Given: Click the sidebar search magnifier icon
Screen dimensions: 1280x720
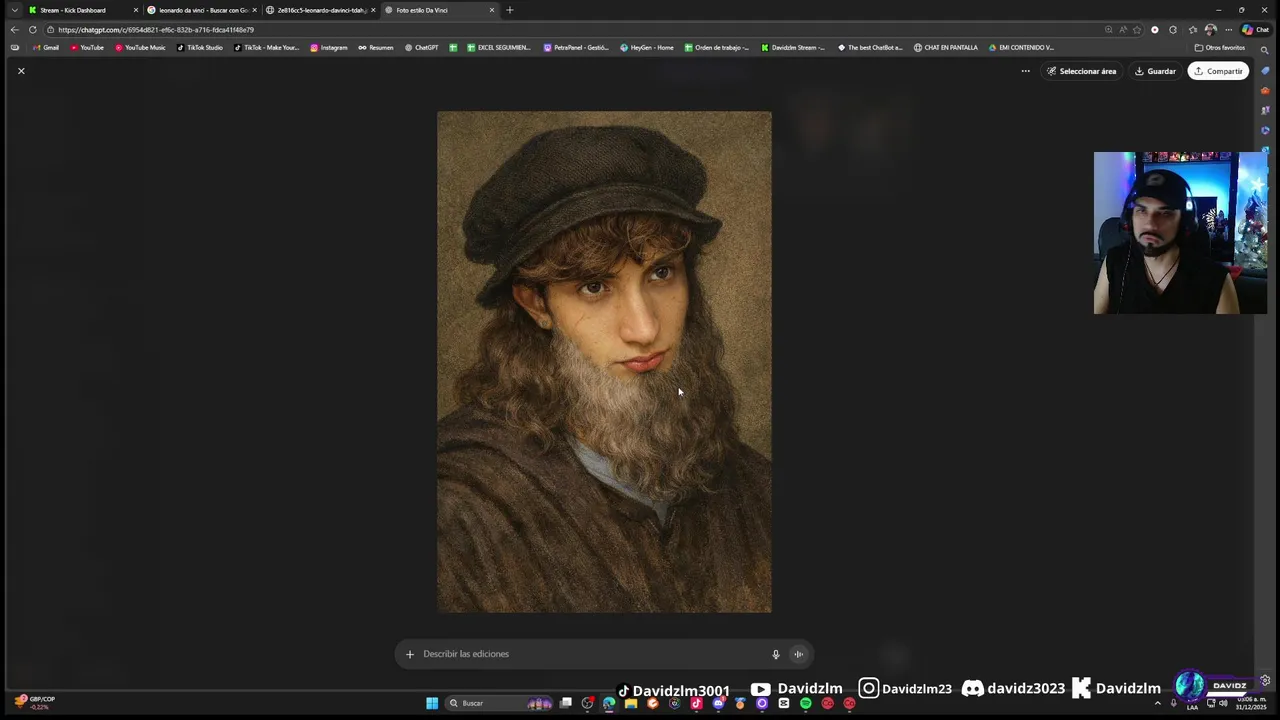Looking at the screenshot, I should pos(1265,50).
